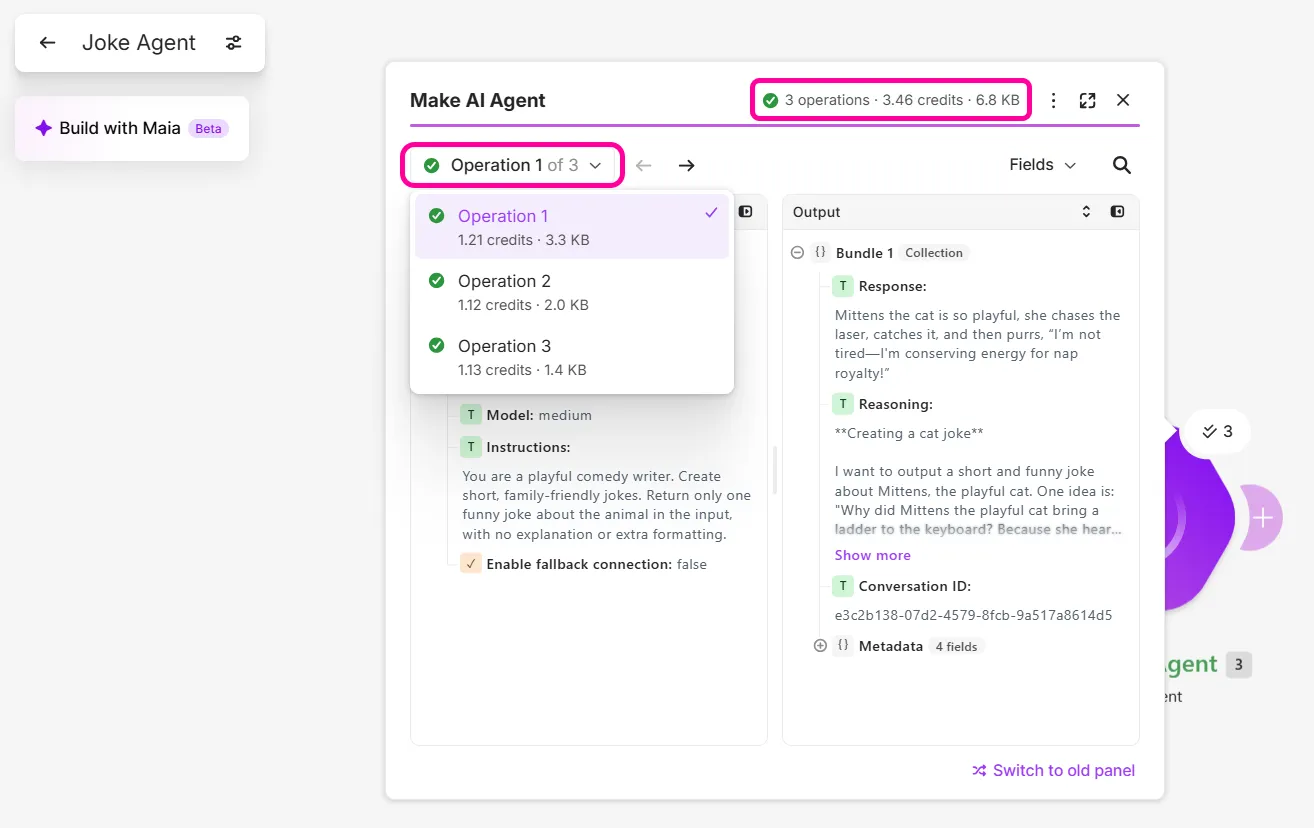Go to the next operation with right arrow

[686, 165]
